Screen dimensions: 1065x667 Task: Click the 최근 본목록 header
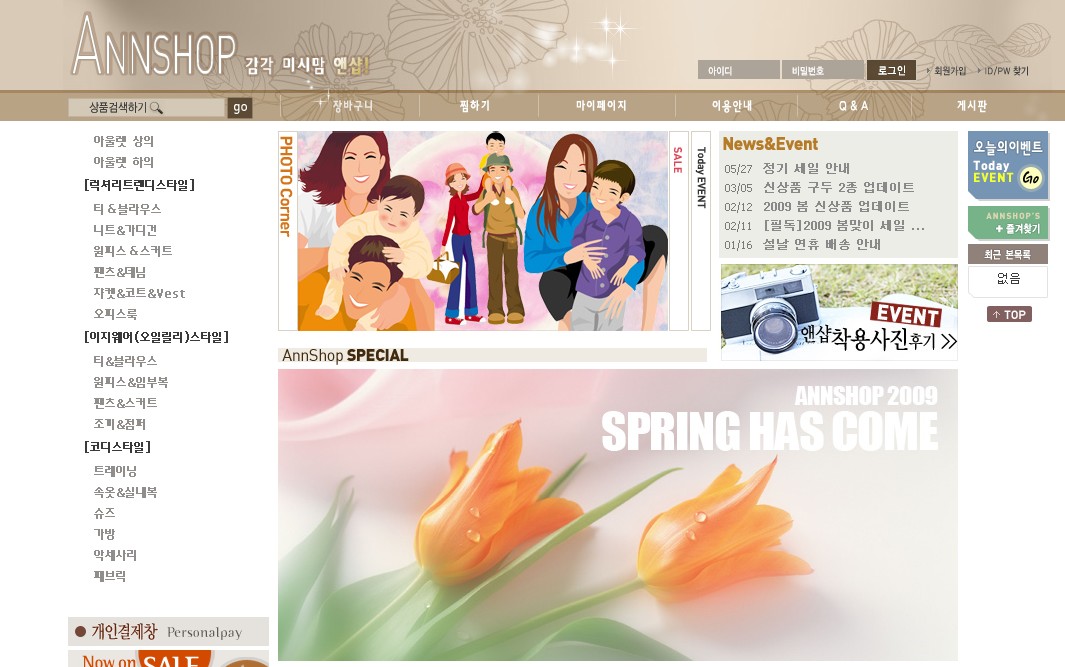1008,254
